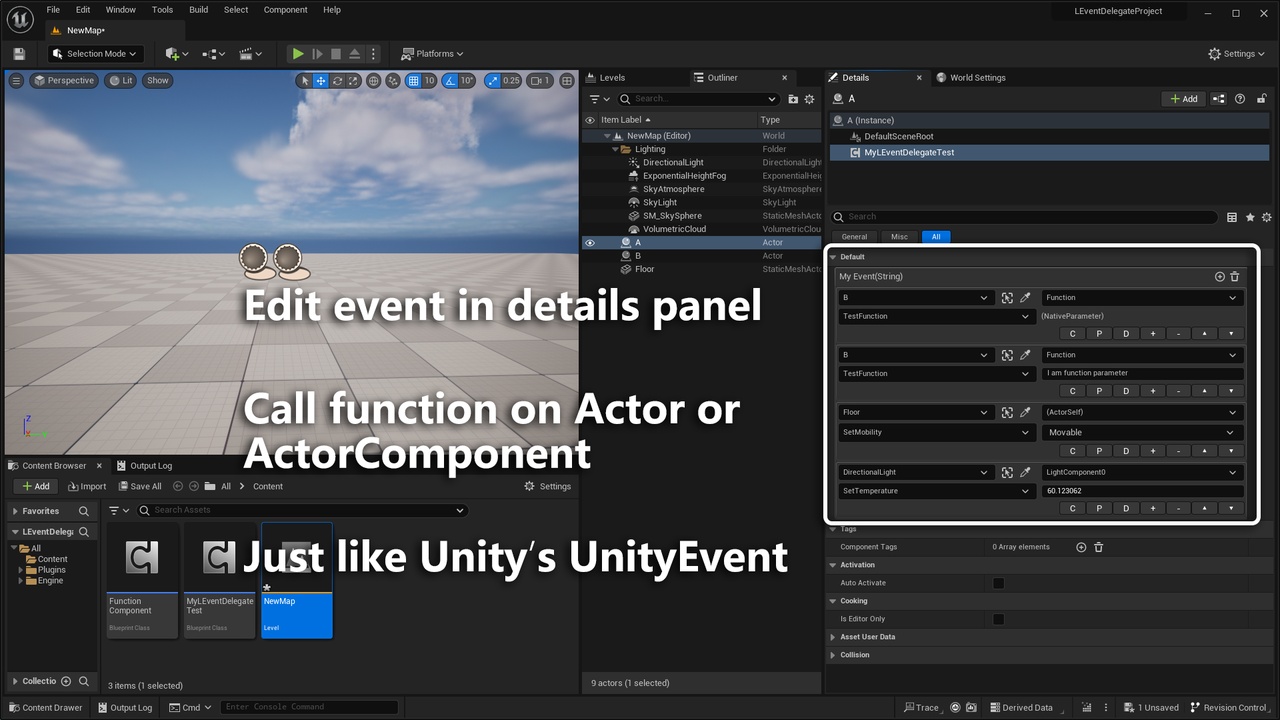This screenshot has width=1280, height=720.
Task: Add a new entry to My Event(String)
Action: click(1220, 277)
